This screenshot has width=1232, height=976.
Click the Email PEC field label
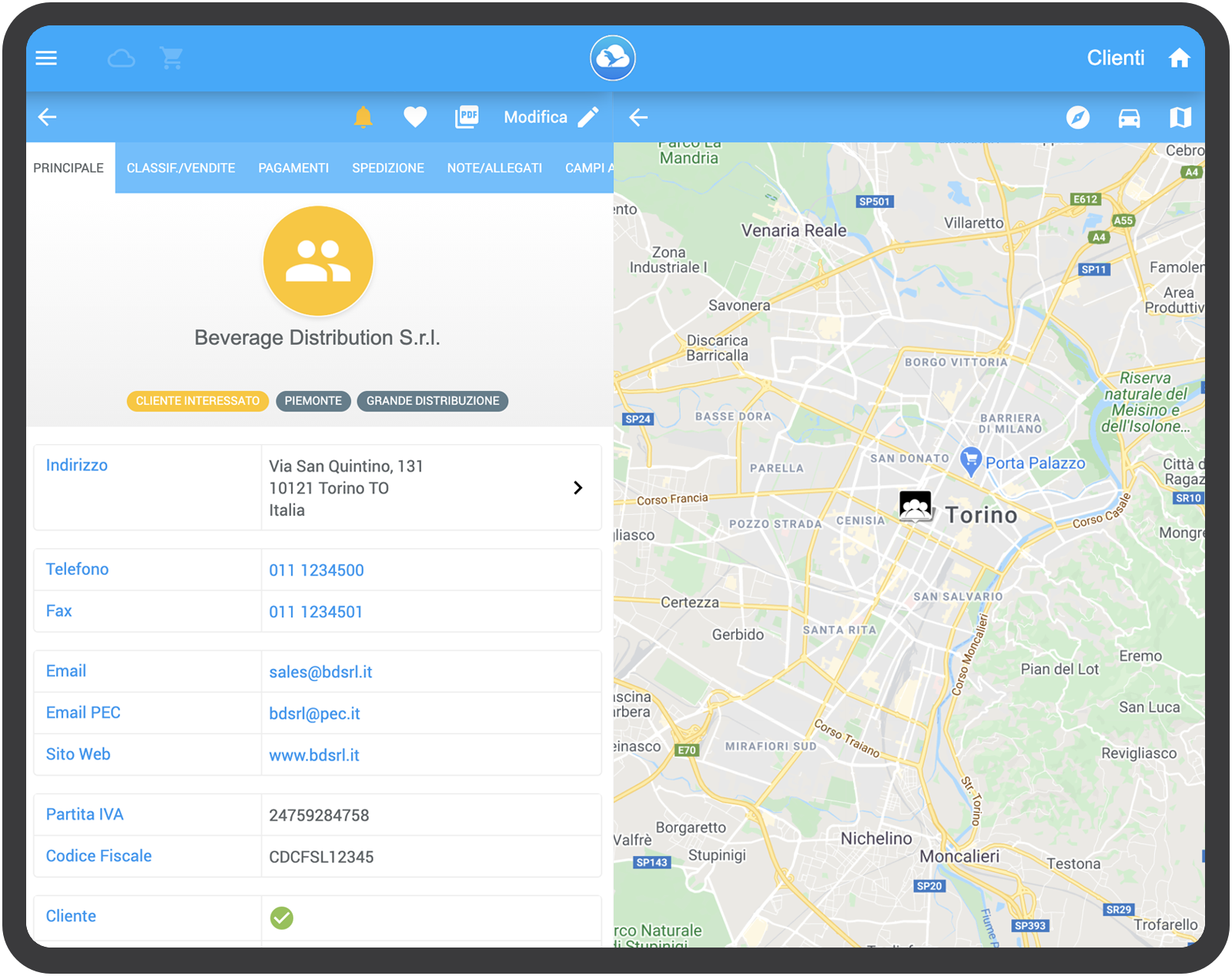83,712
